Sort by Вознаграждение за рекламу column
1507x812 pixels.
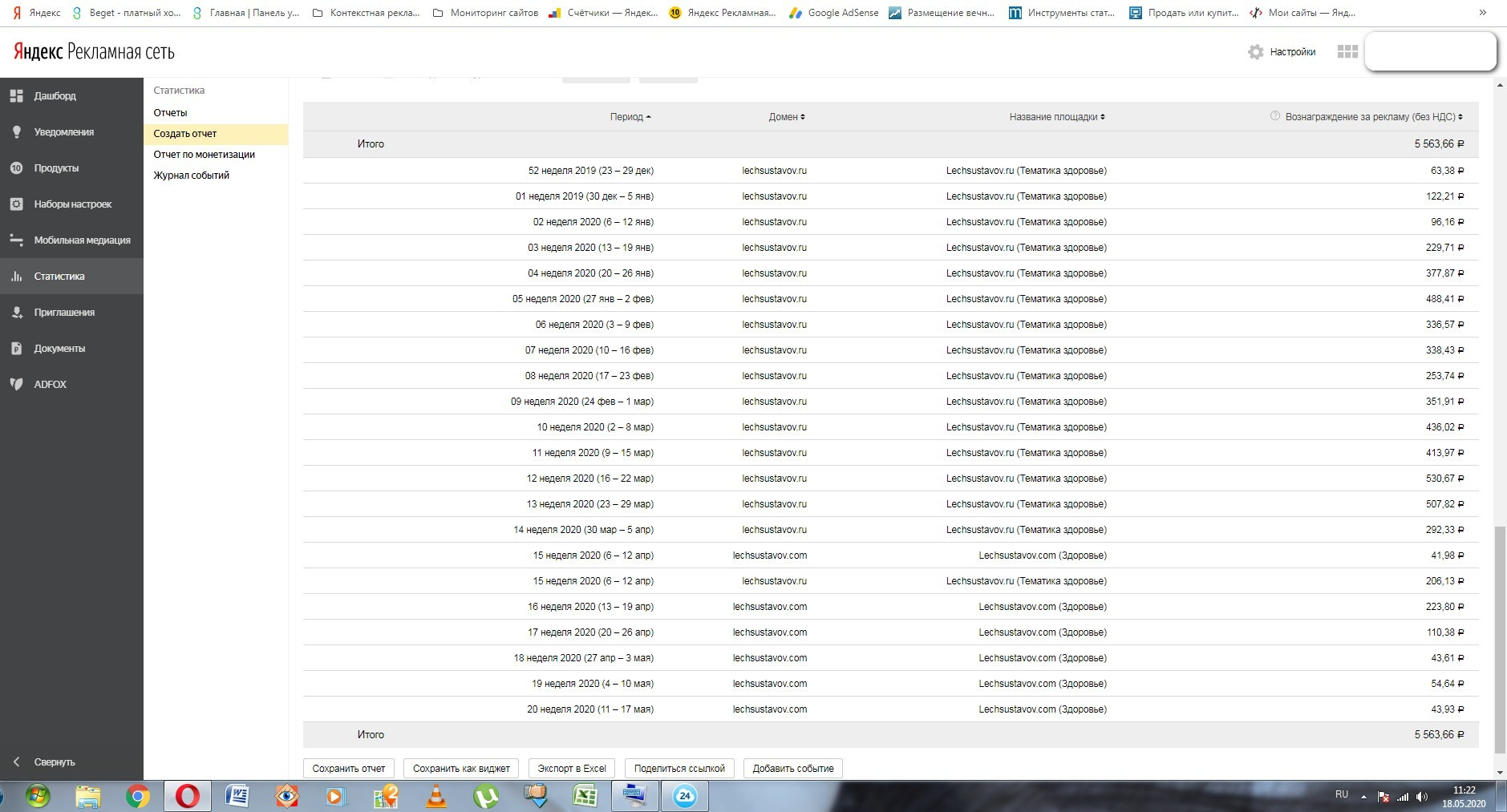[1374, 117]
